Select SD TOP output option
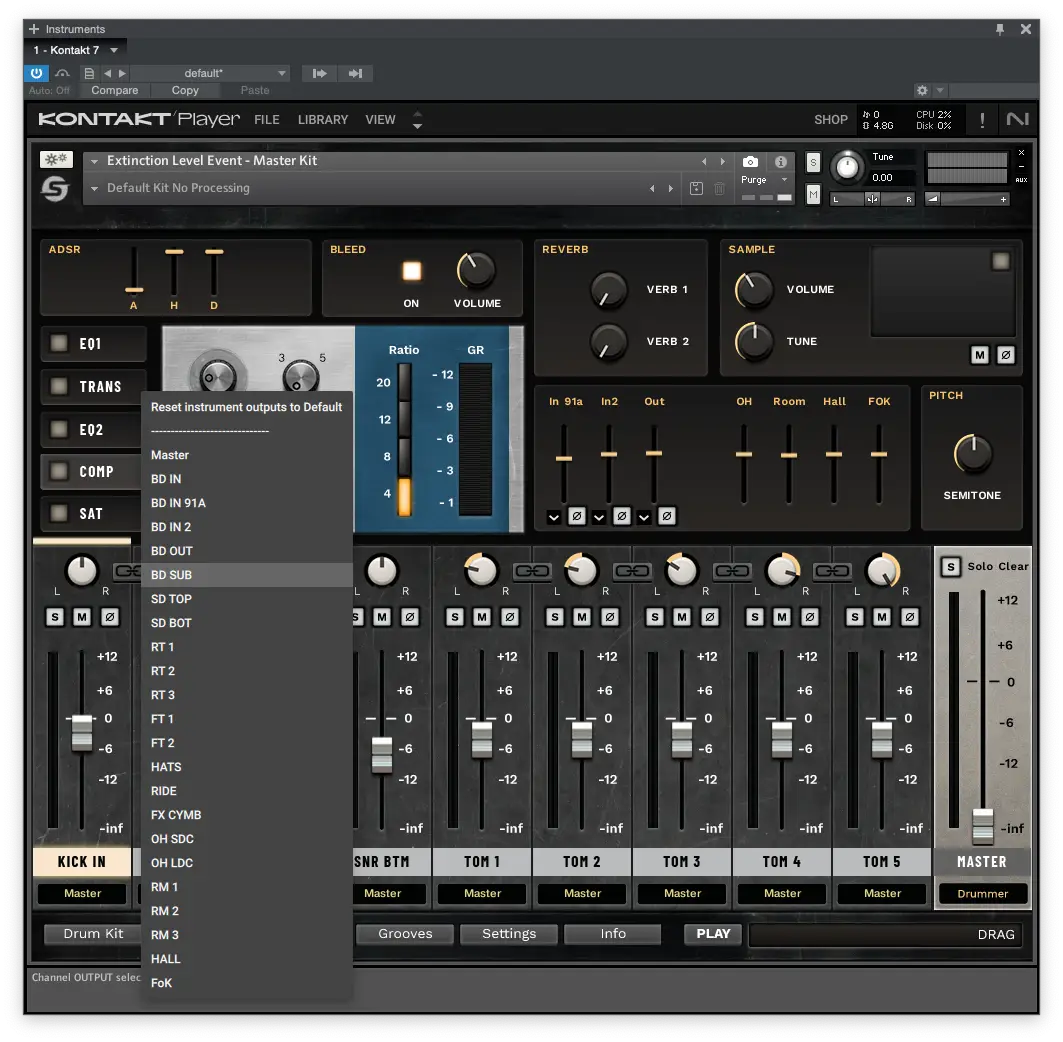This screenshot has width=1063, height=1042. point(247,599)
